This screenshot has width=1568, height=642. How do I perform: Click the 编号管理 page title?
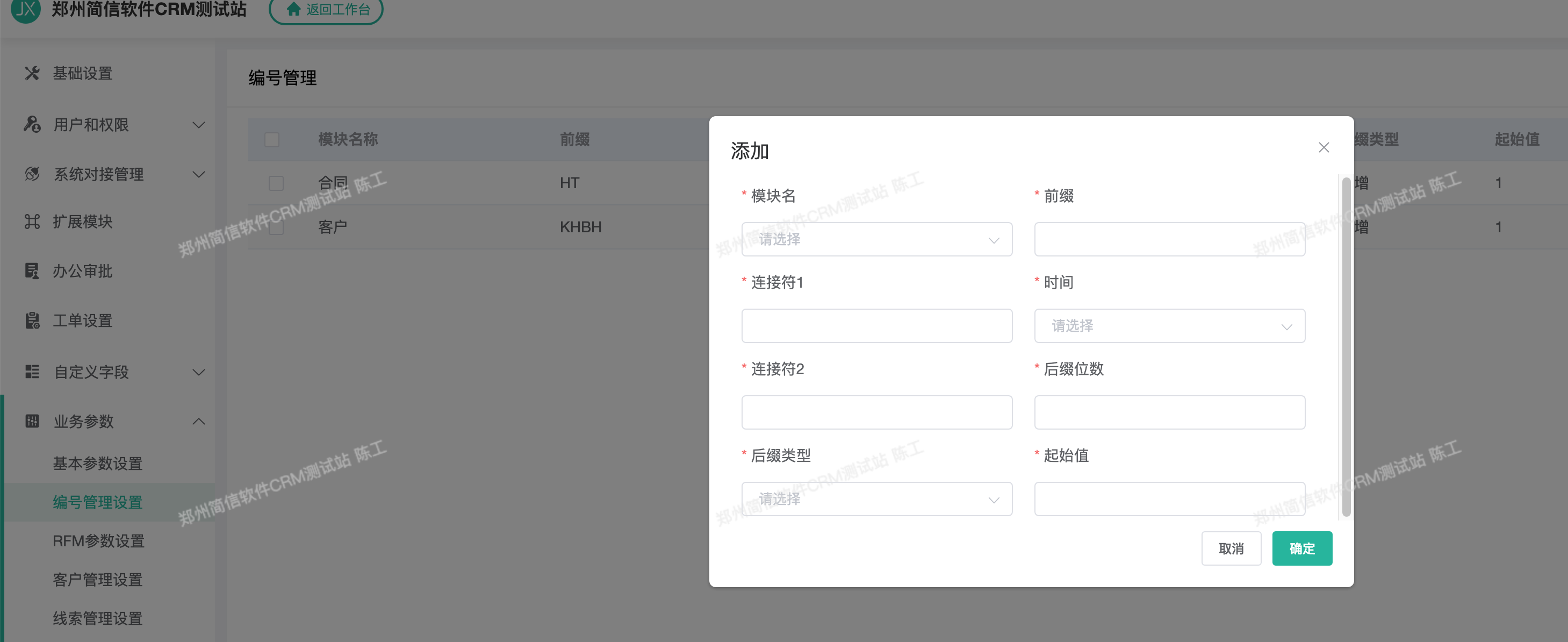coord(283,78)
